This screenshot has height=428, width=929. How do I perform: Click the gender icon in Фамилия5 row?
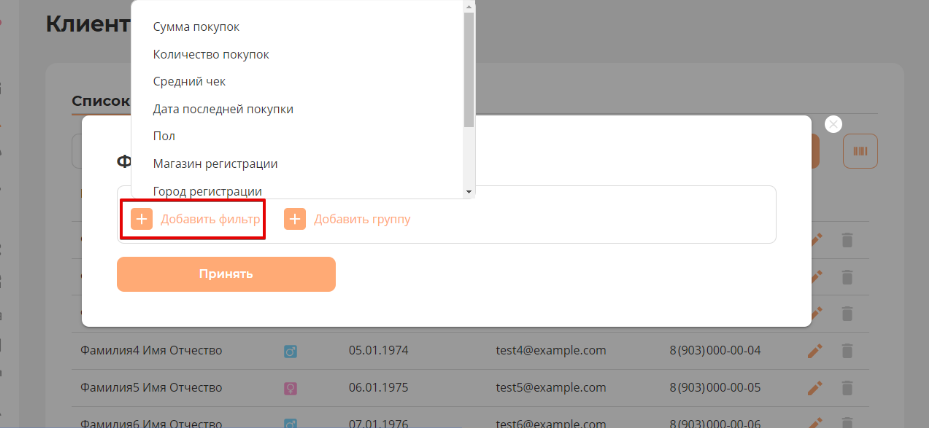point(292,388)
